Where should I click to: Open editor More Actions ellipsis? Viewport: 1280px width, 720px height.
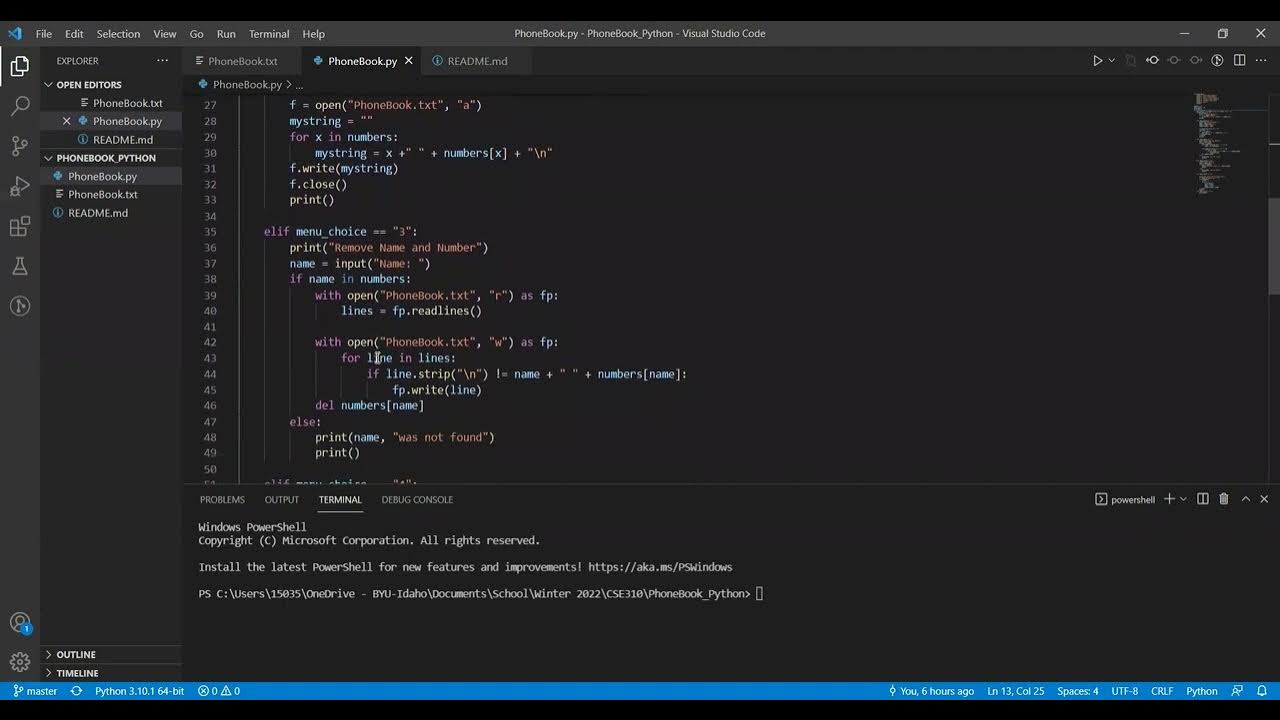point(1261,61)
